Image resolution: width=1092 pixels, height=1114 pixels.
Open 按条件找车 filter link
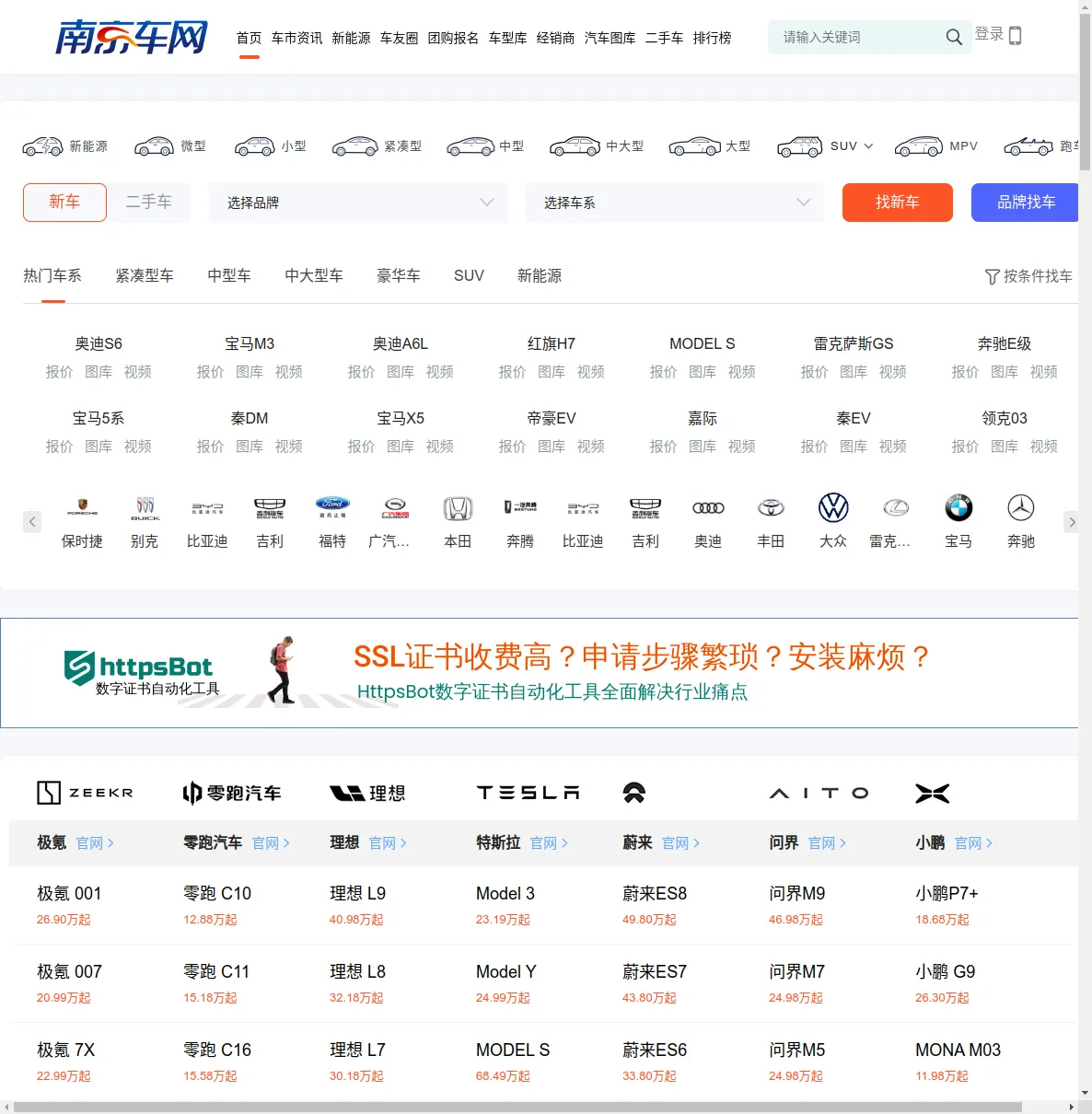coord(1028,276)
